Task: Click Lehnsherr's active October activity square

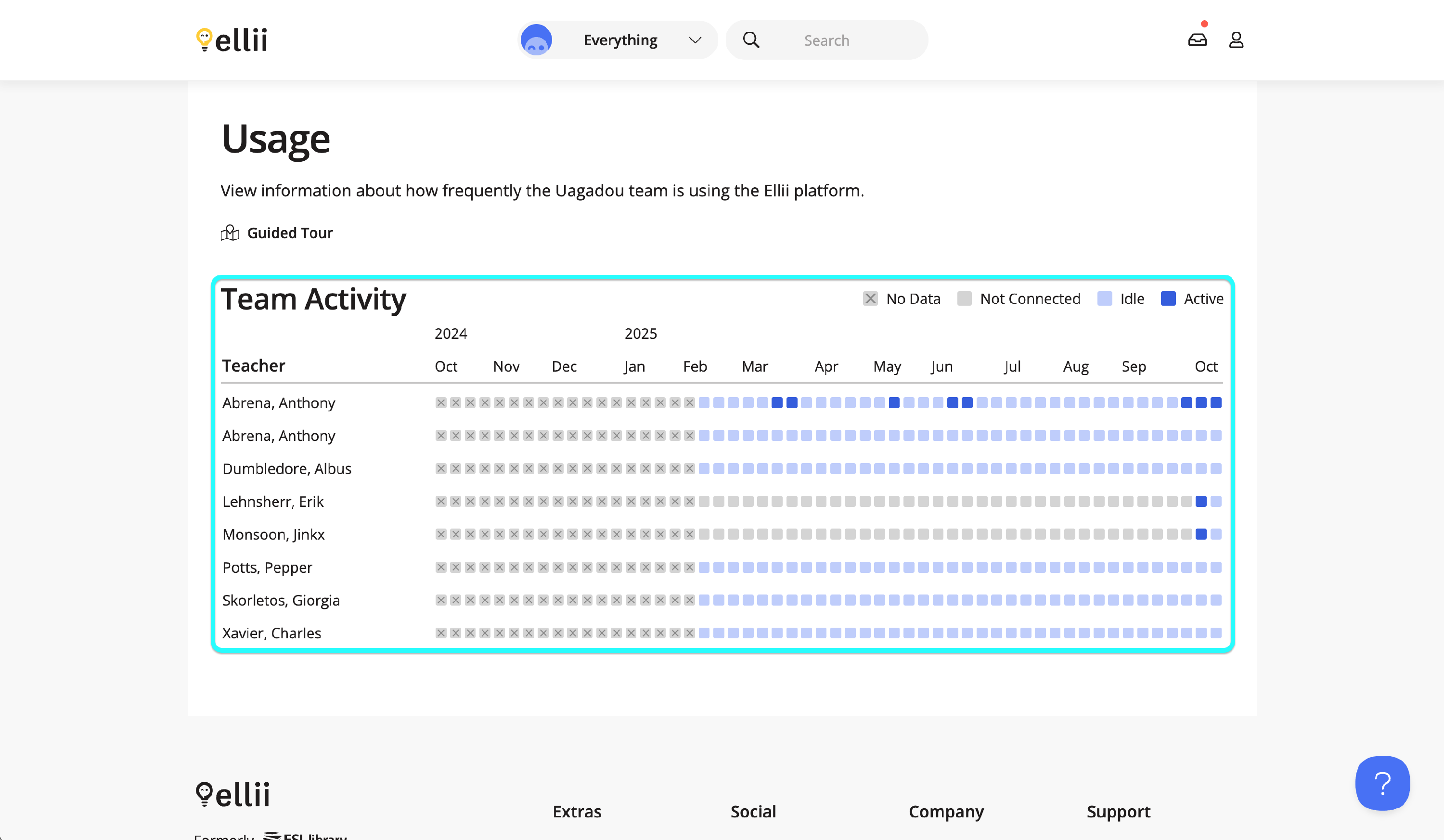Action: 1201,502
